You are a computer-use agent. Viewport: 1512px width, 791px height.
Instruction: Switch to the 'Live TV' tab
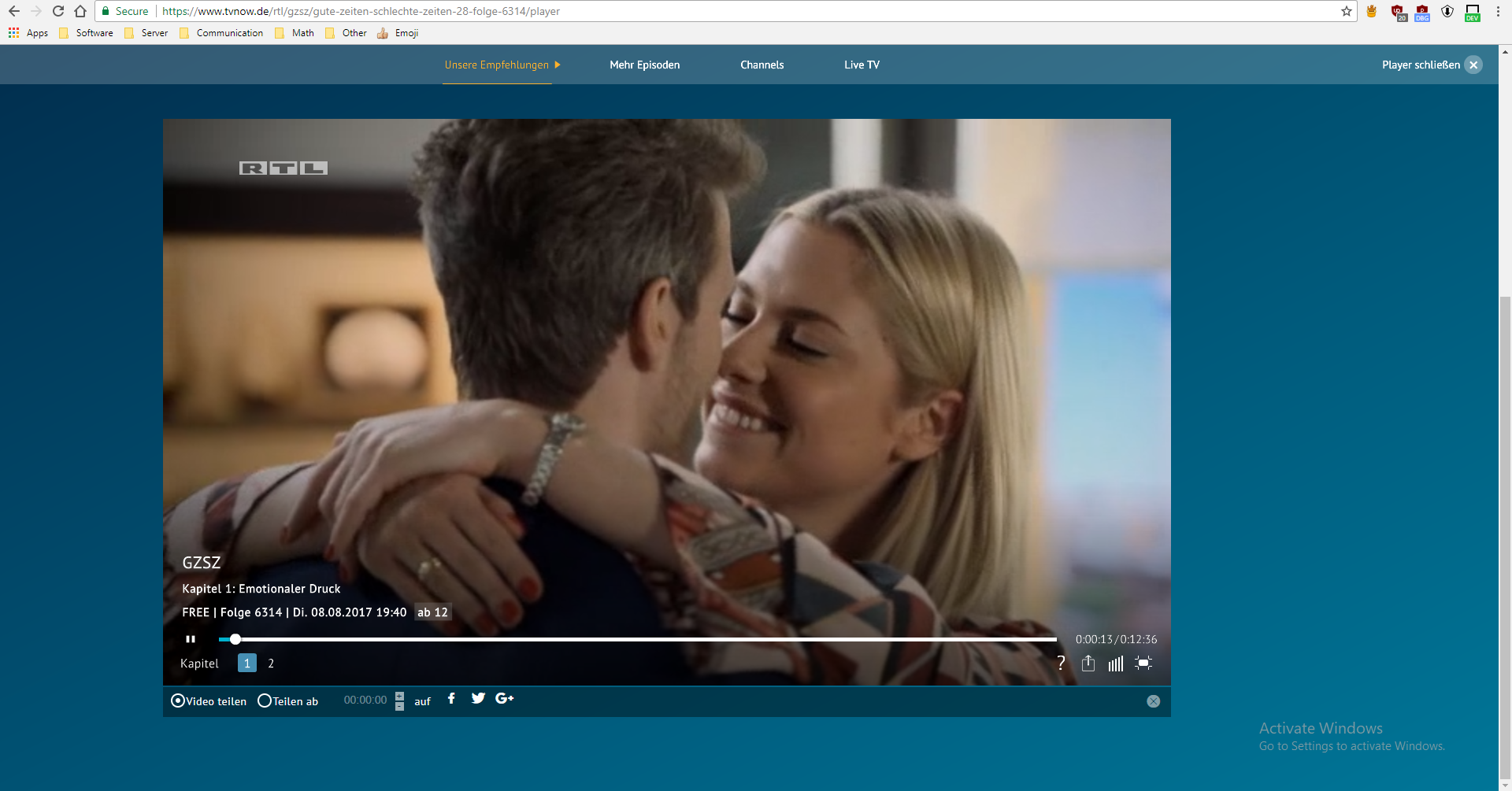click(x=862, y=65)
